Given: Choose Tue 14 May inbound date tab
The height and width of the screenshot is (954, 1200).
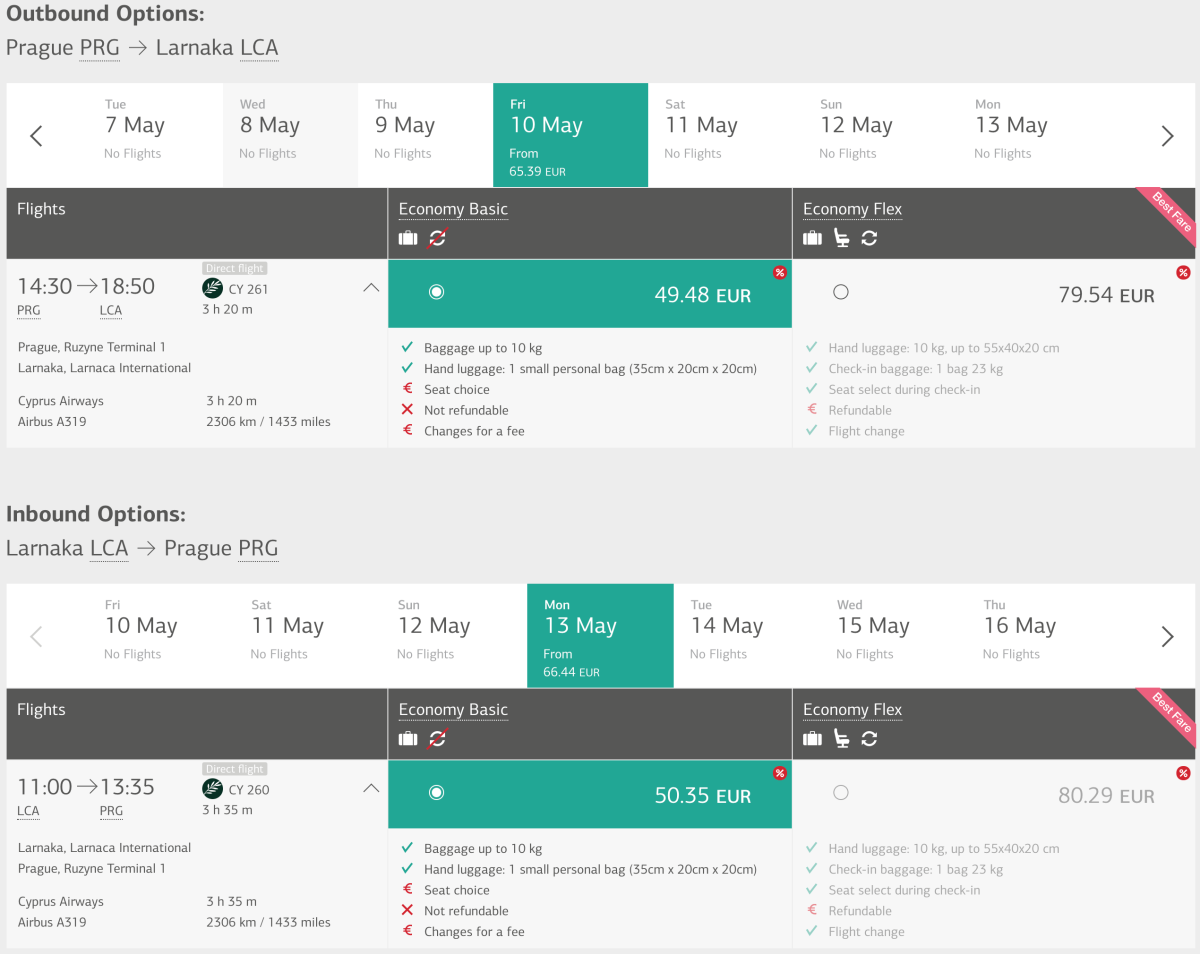Looking at the screenshot, I should click(727, 636).
